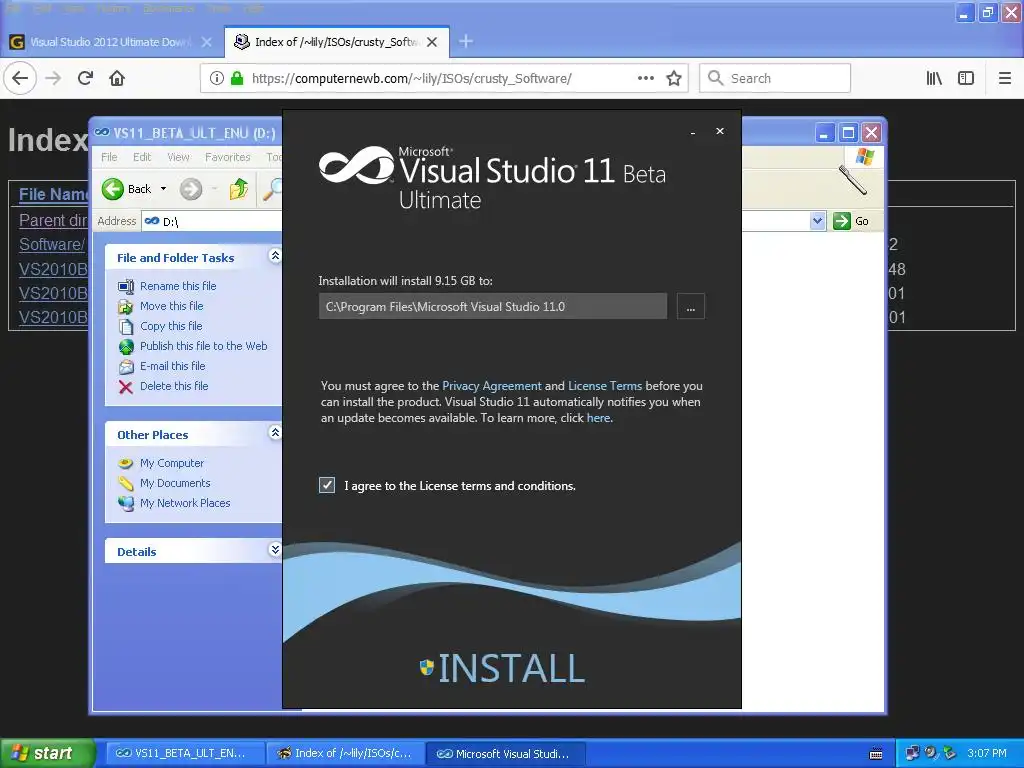Click Firefox's forward arrow button
Image resolution: width=1024 pixels, height=768 pixels.
[54, 78]
